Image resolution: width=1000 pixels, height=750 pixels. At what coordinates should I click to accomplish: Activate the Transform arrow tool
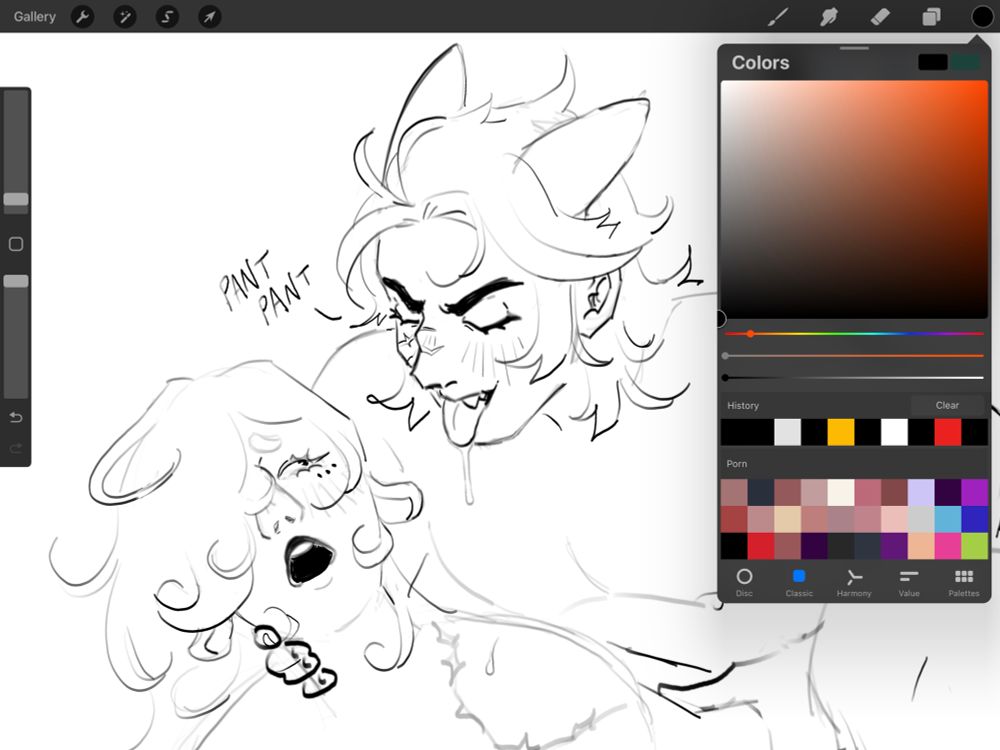tap(209, 17)
